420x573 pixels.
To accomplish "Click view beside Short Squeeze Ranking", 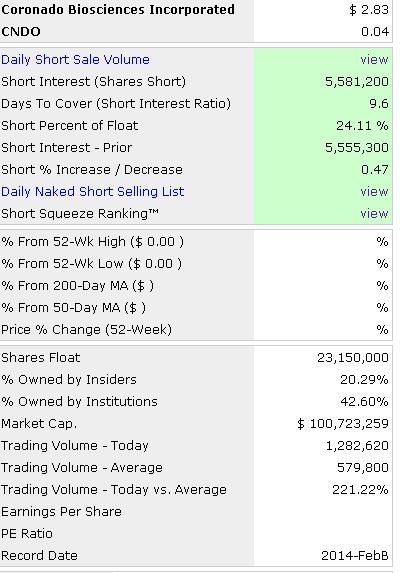I will pyautogui.click(x=374, y=213).
